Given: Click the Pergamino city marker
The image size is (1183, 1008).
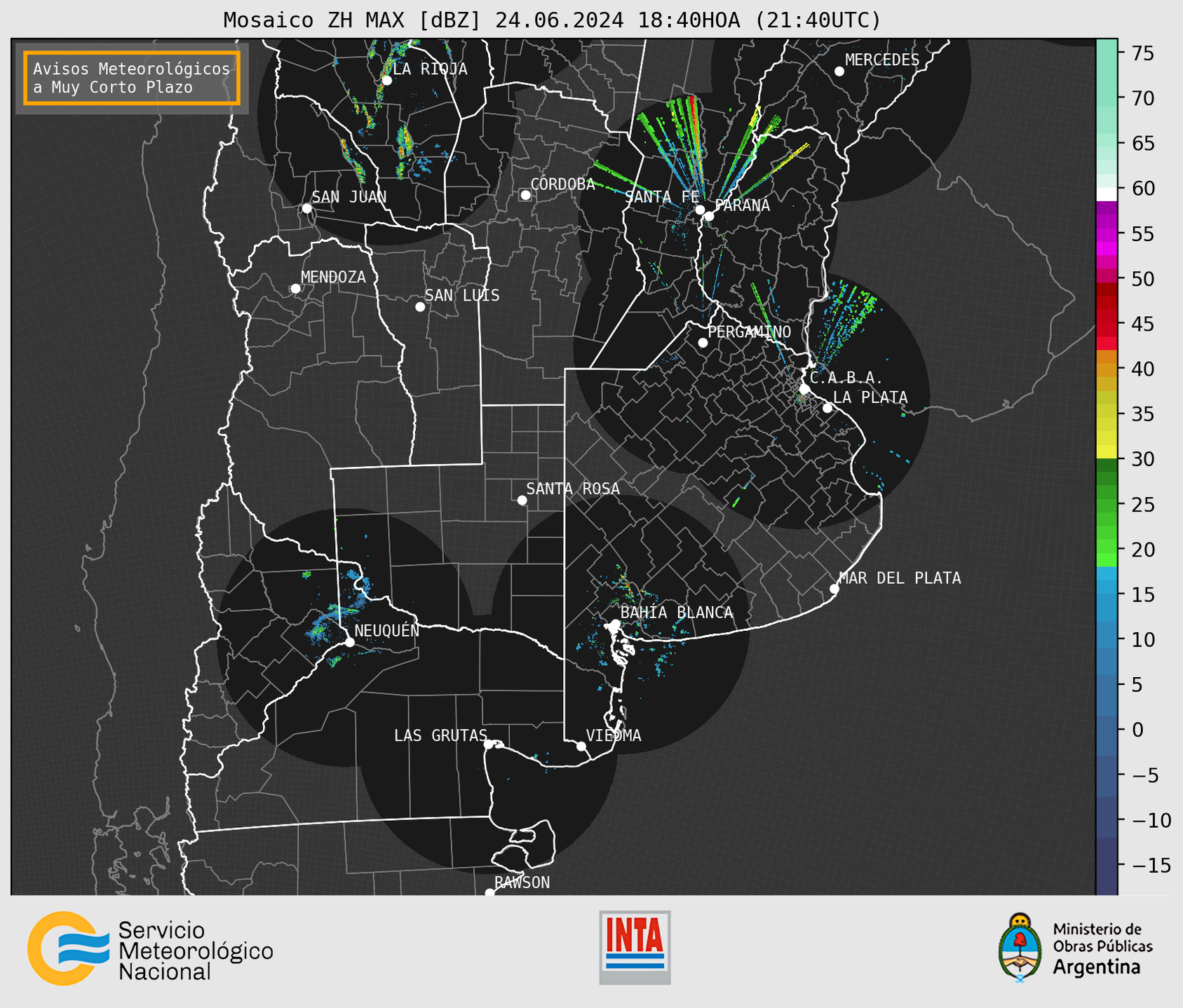Looking at the screenshot, I should [703, 343].
